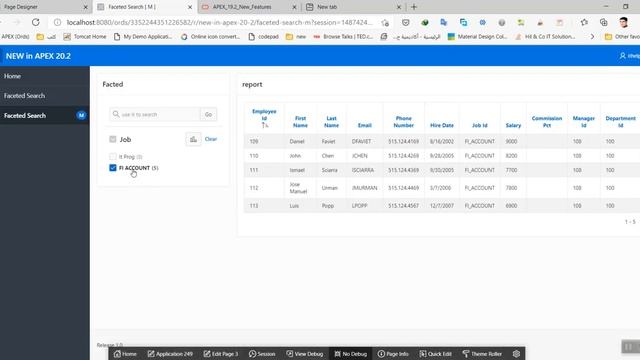This screenshot has width=640, height=360.
Task: Sort by Commission Pct column header
Action: [547, 122]
